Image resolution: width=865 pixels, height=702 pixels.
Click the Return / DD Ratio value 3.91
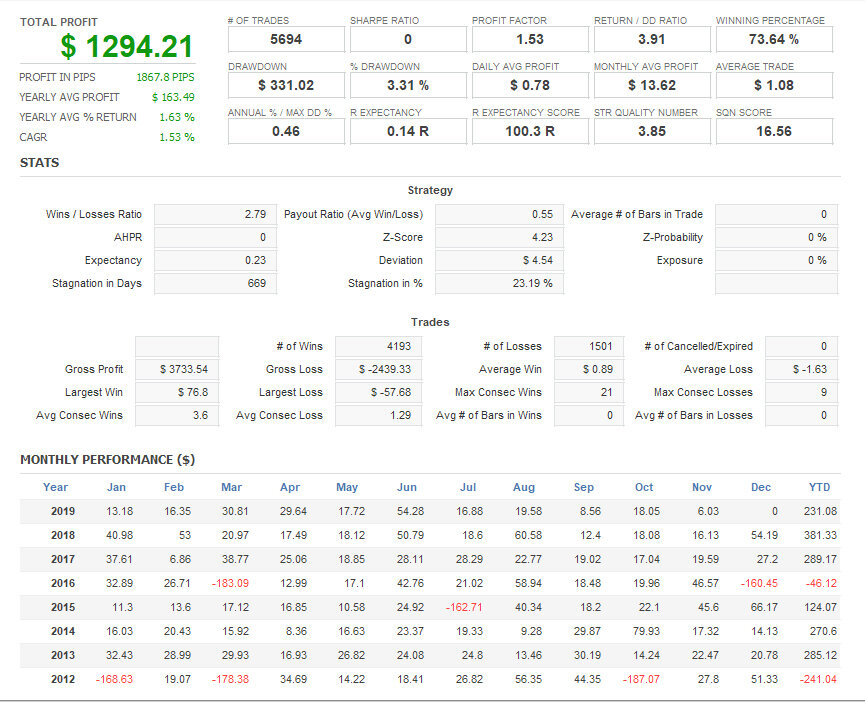tap(652, 40)
